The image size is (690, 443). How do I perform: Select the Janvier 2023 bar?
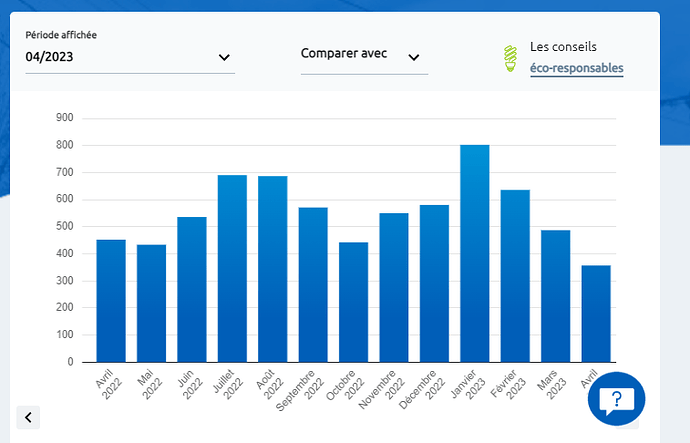point(475,254)
